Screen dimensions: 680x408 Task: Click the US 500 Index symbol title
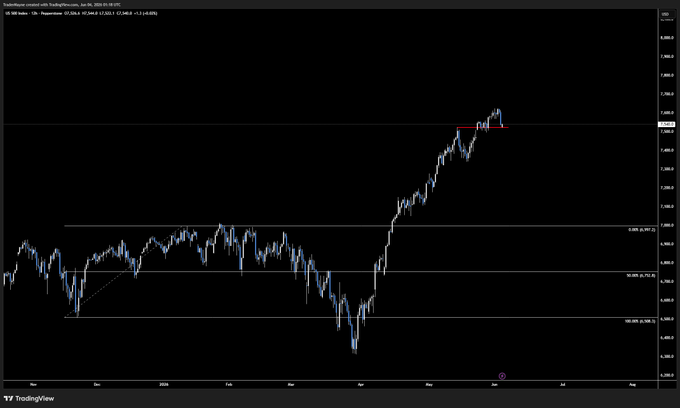pyautogui.click(x=16, y=13)
